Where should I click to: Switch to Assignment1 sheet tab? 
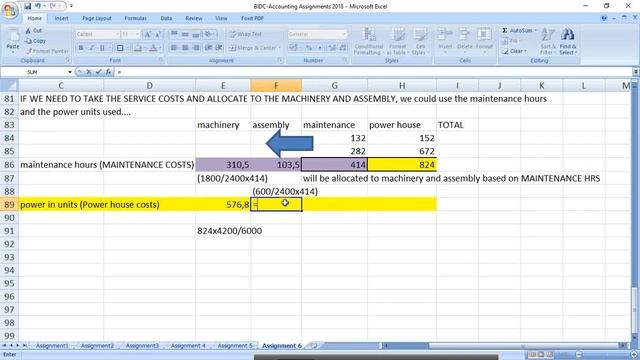coord(52,346)
